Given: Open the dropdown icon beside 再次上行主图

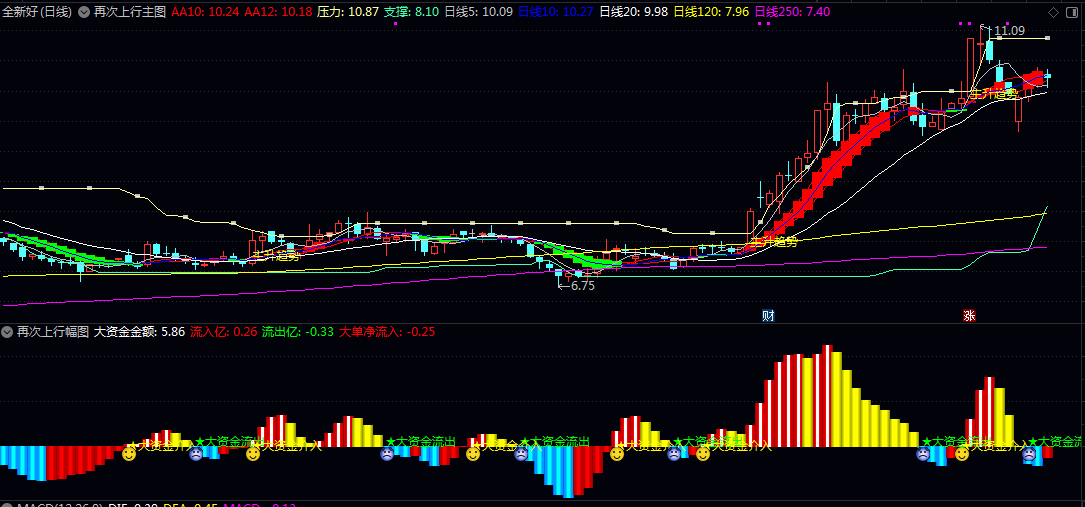Looking at the screenshot, I should (84, 12).
